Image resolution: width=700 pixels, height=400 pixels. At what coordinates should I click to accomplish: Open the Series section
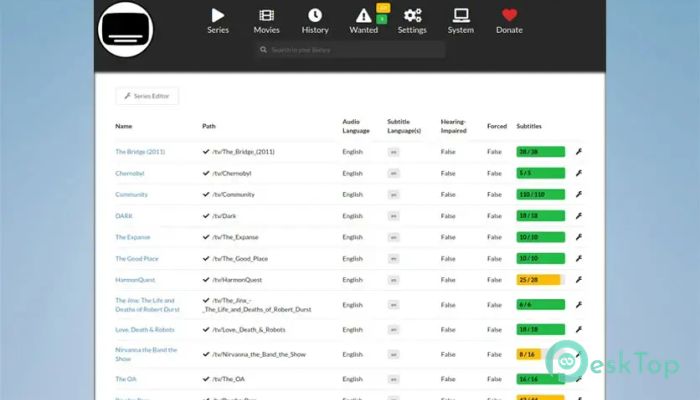[x=218, y=21]
